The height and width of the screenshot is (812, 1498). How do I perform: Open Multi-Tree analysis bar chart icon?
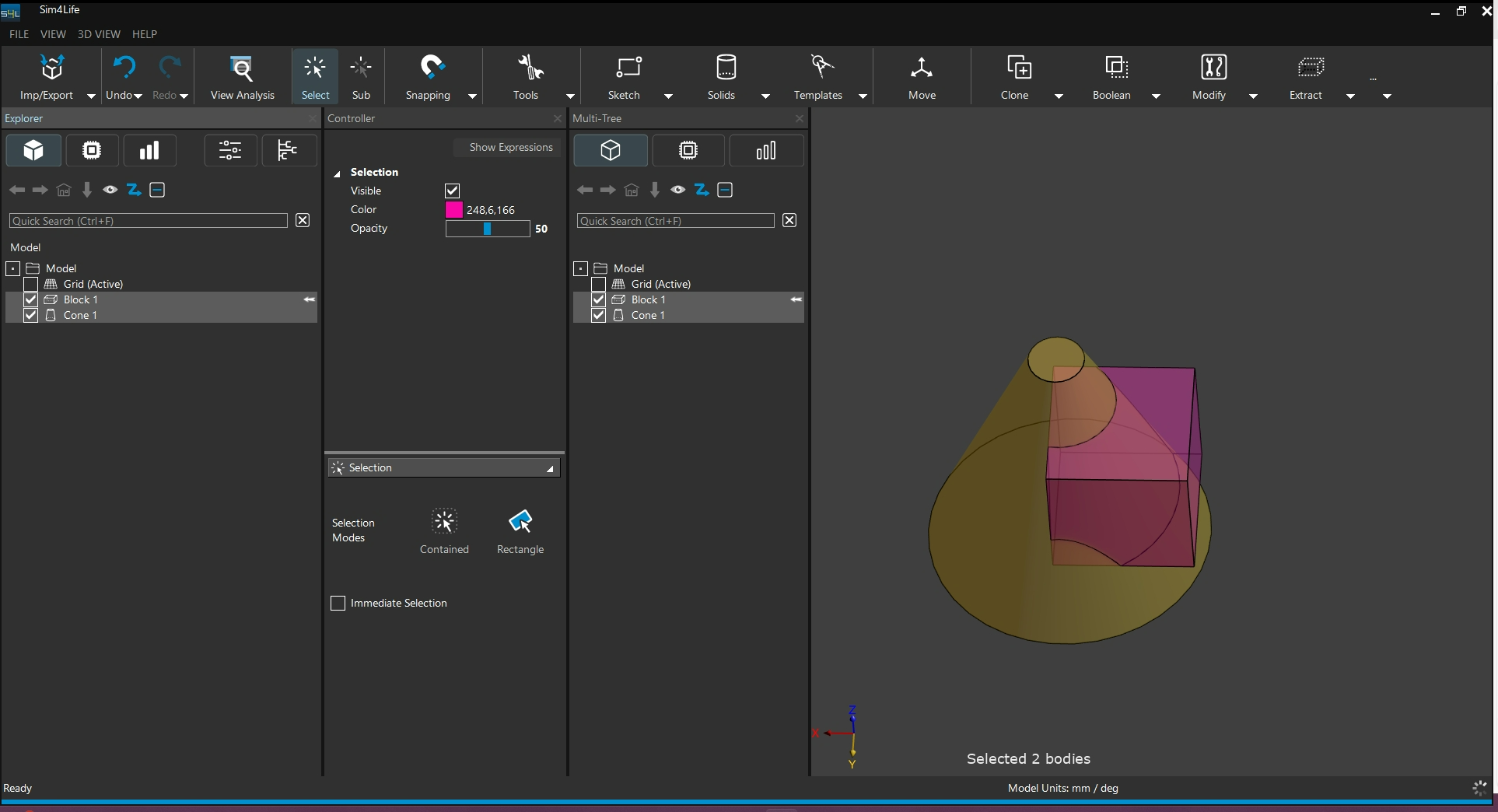click(x=766, y=150)
